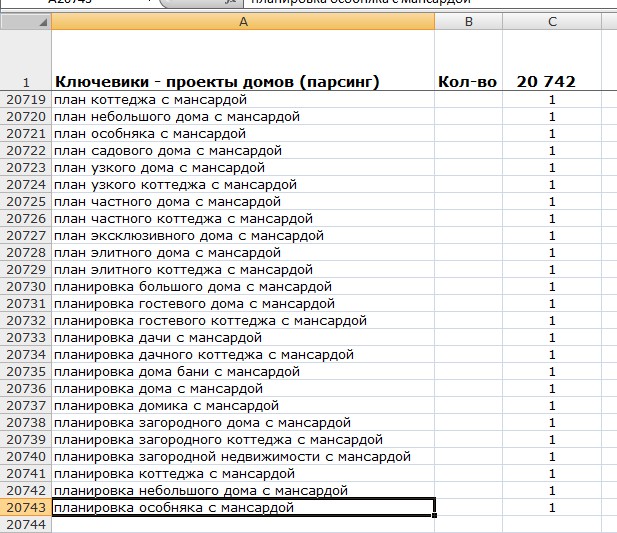Select cell 'план садового дома с мансардой'

[243, 150]
